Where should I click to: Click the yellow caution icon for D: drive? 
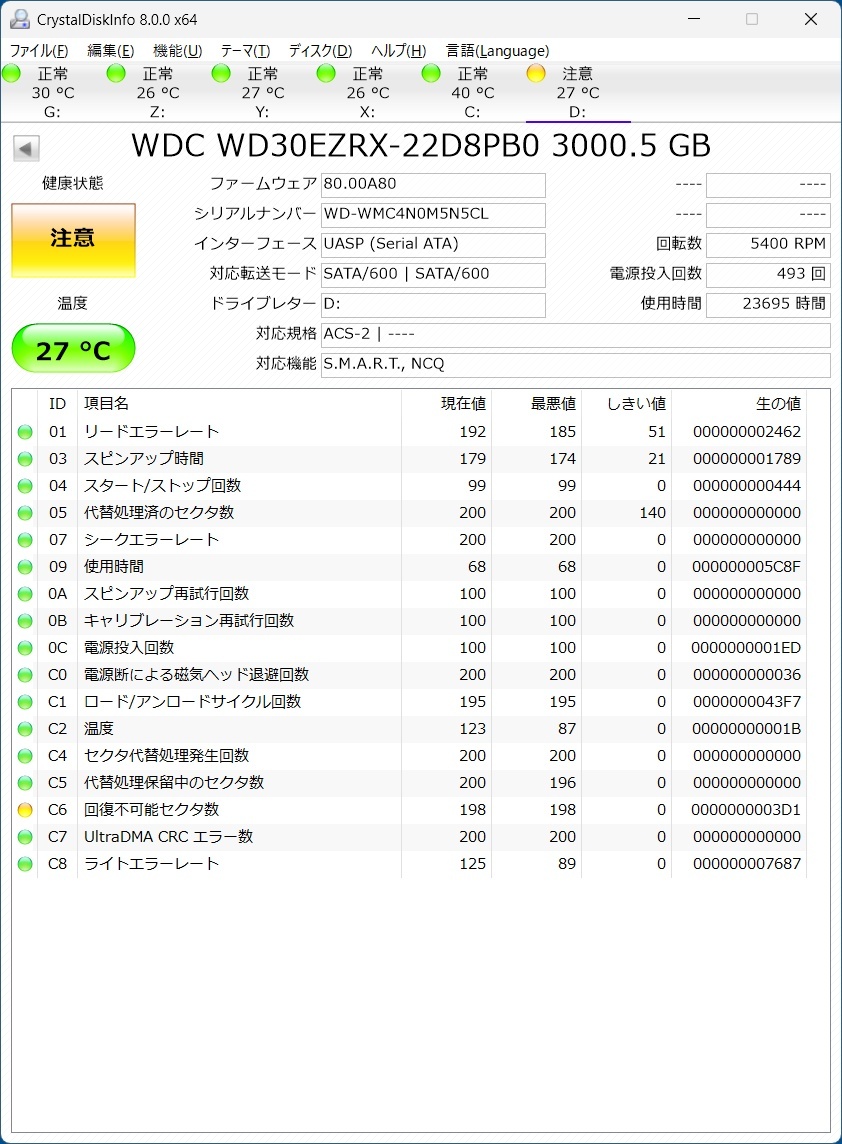point(536,73)
